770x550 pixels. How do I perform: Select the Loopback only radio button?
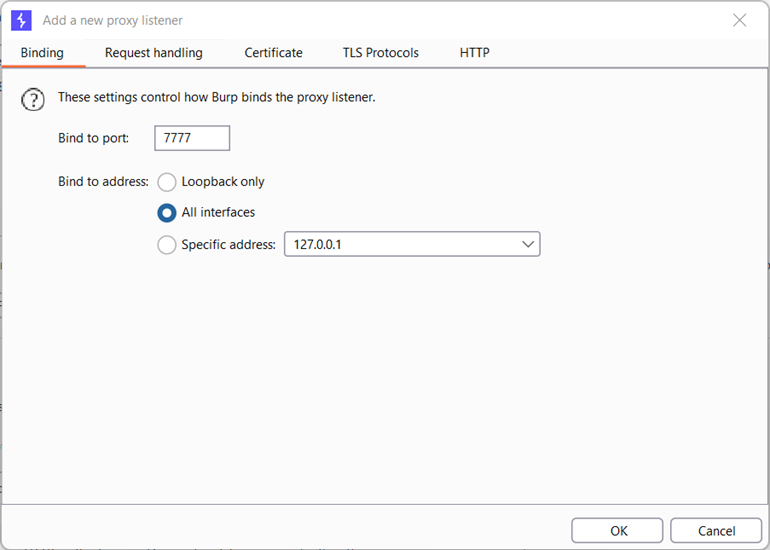point(167,182)
